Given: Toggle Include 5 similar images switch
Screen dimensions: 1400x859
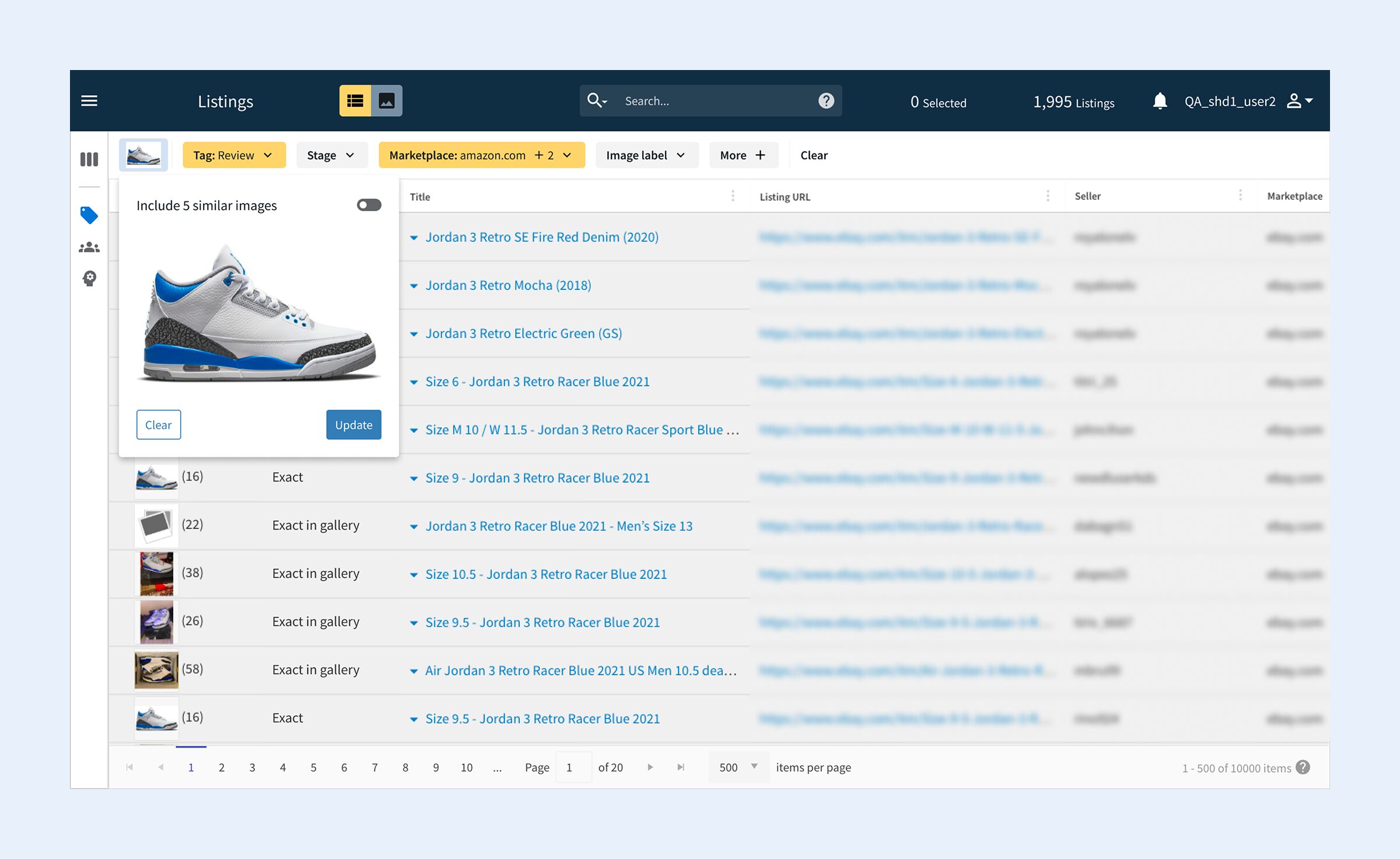Looking at the screenshot, I should click(x=369, y=205).
